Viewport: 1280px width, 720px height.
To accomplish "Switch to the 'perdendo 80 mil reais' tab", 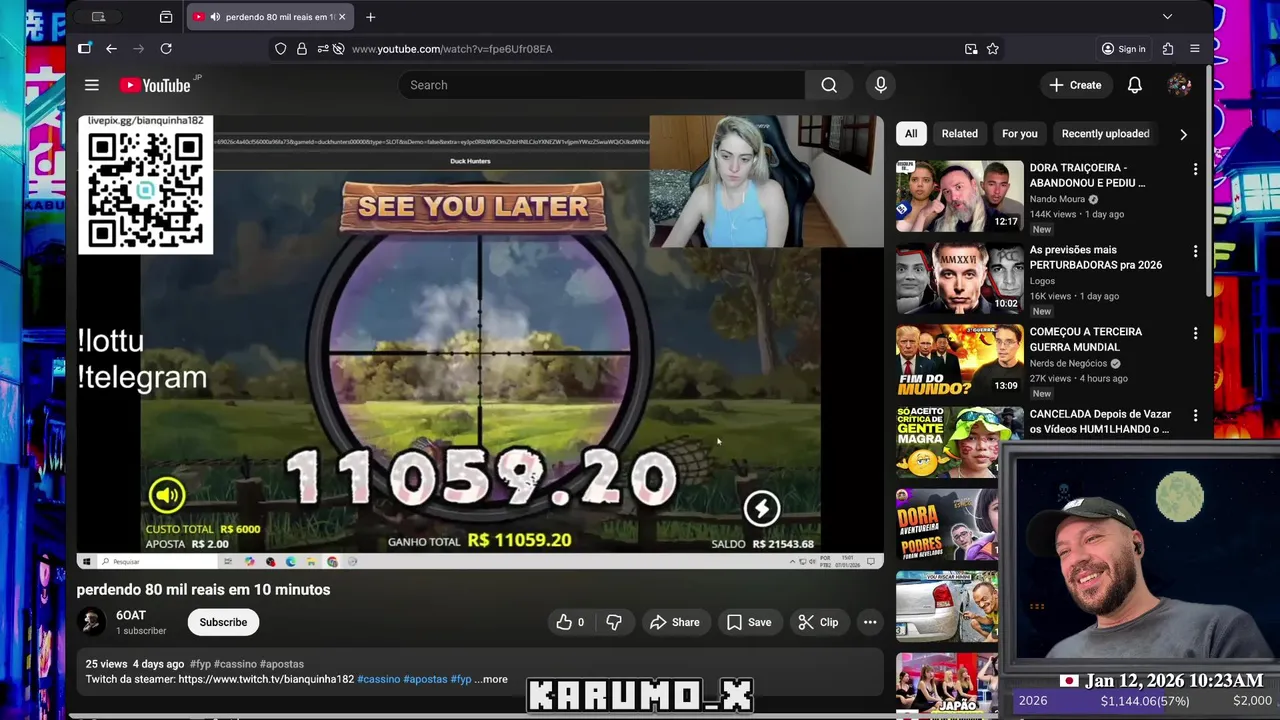I will point(268,17).
